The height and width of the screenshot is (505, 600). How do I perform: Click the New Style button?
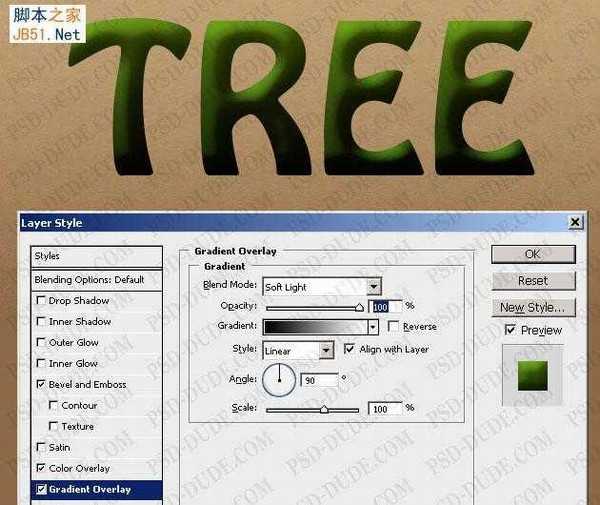[533, 308]
